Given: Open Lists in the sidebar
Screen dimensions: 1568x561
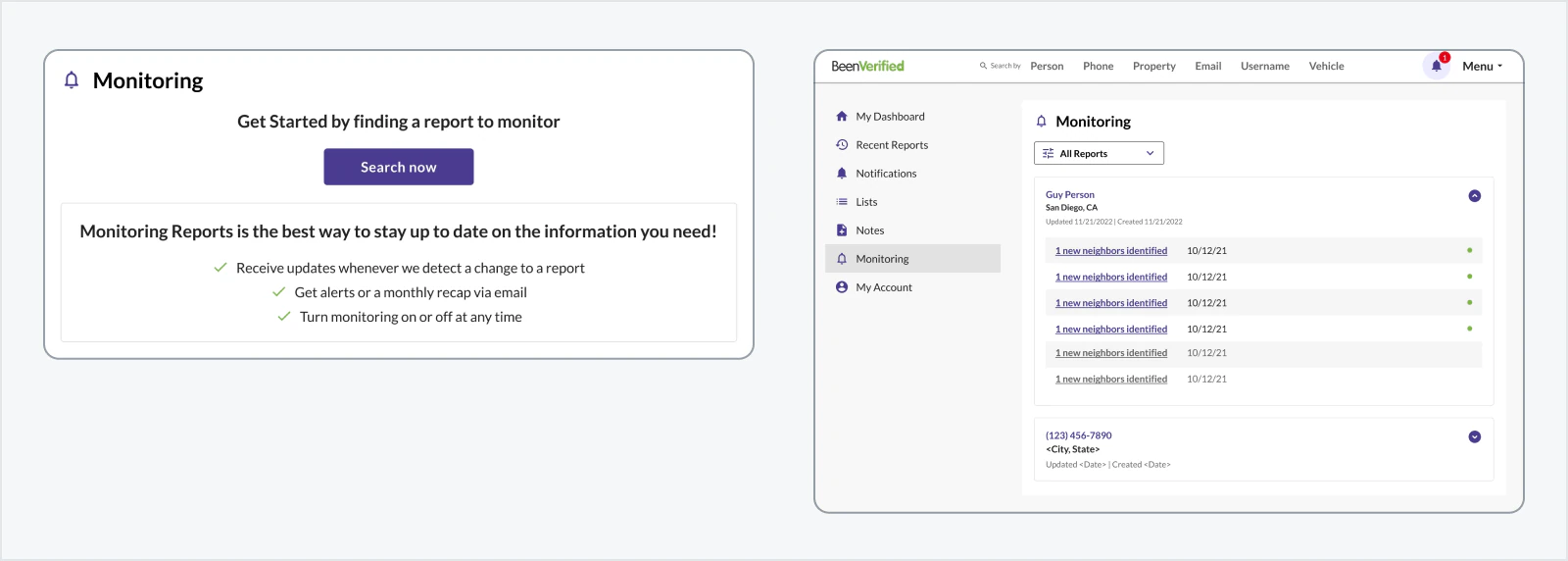Looking at the screenshot, I should click(866, 201).
